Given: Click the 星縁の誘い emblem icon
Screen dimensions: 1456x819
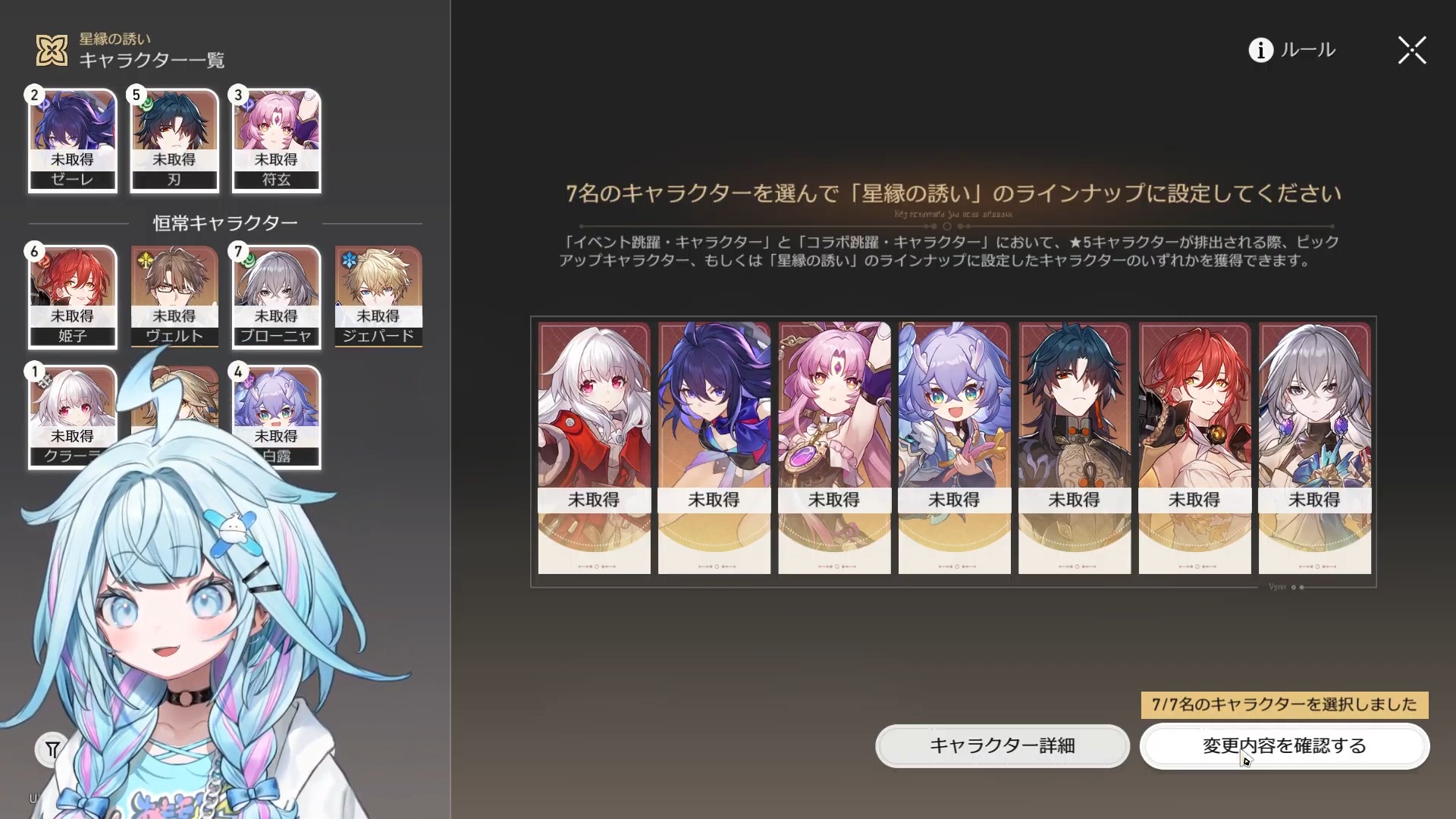Looking at the screenshot, I should coord(52,50).
